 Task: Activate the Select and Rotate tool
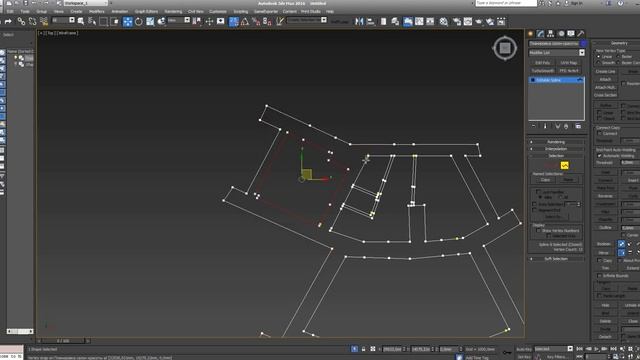coord(139,21)
